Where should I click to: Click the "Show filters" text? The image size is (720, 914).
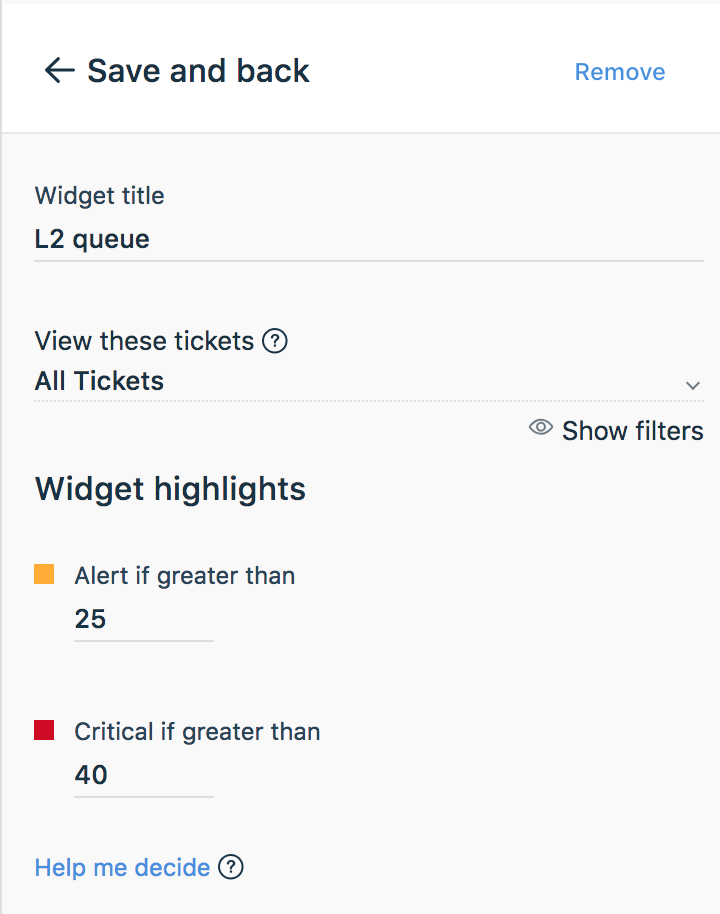[x=633, y=431]
